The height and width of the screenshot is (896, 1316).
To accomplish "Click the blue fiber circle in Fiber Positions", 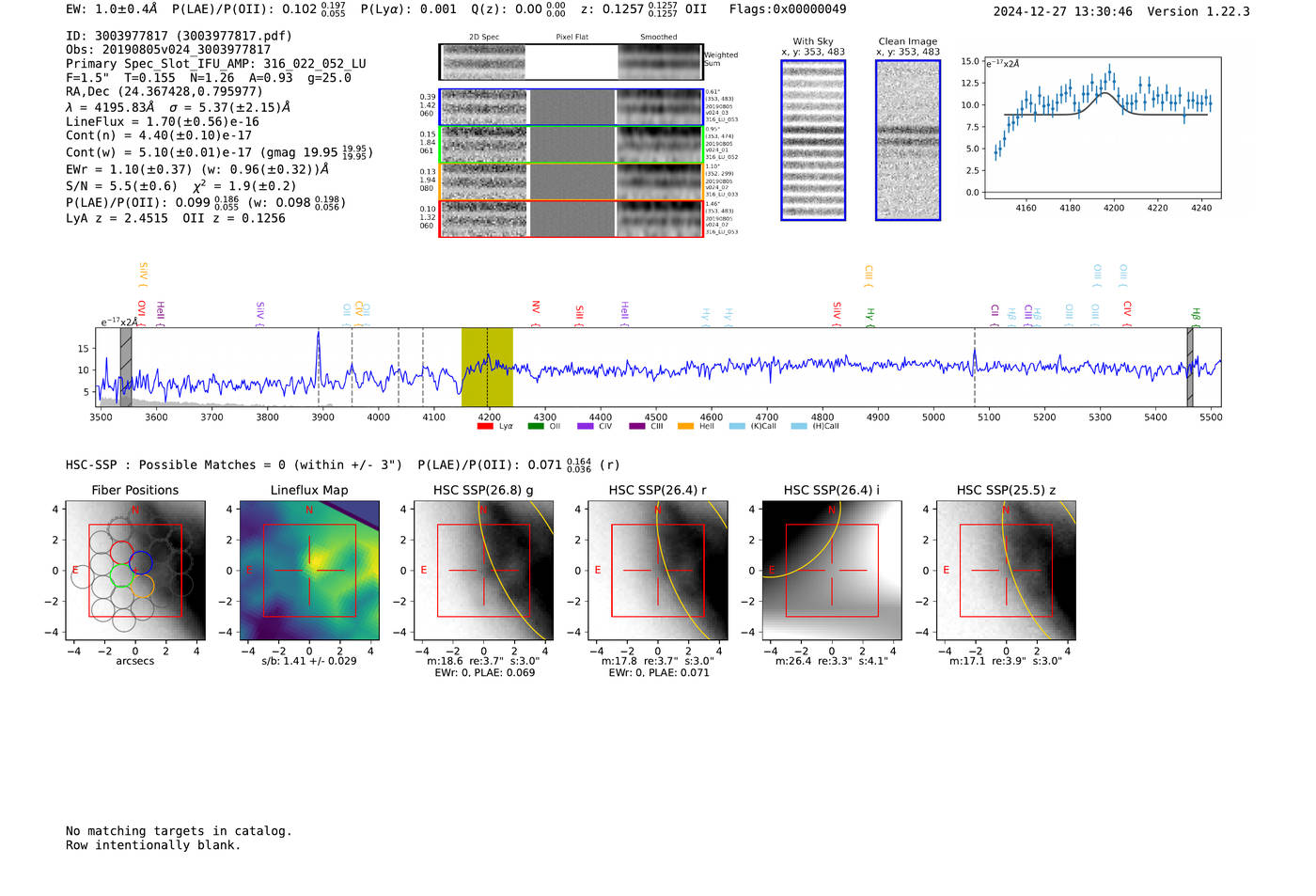I will click(x=141, y=562).
